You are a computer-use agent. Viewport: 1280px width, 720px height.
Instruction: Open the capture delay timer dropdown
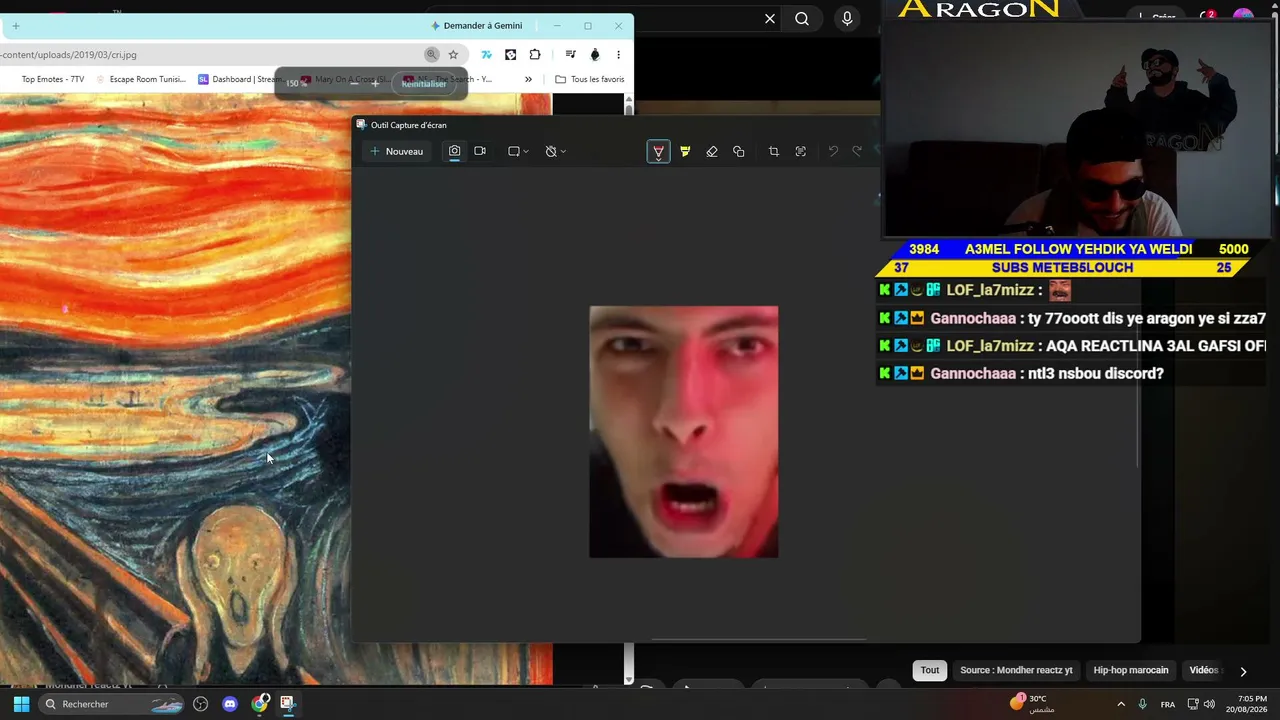[x=555, y=151]
